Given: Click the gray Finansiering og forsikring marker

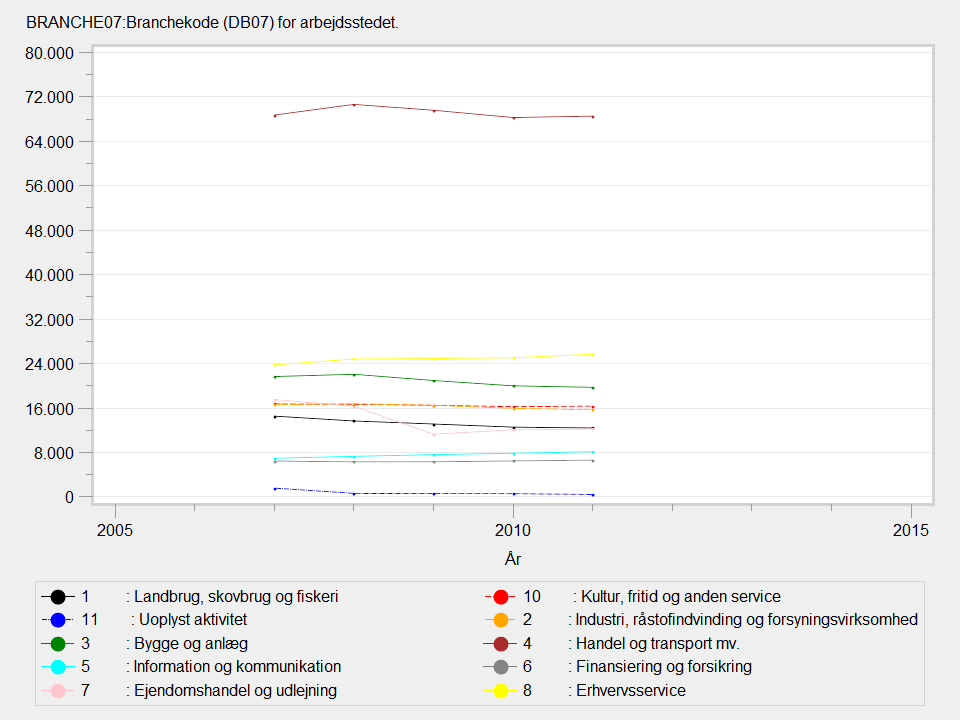Looking at the screenshot, I should [500, 667].
